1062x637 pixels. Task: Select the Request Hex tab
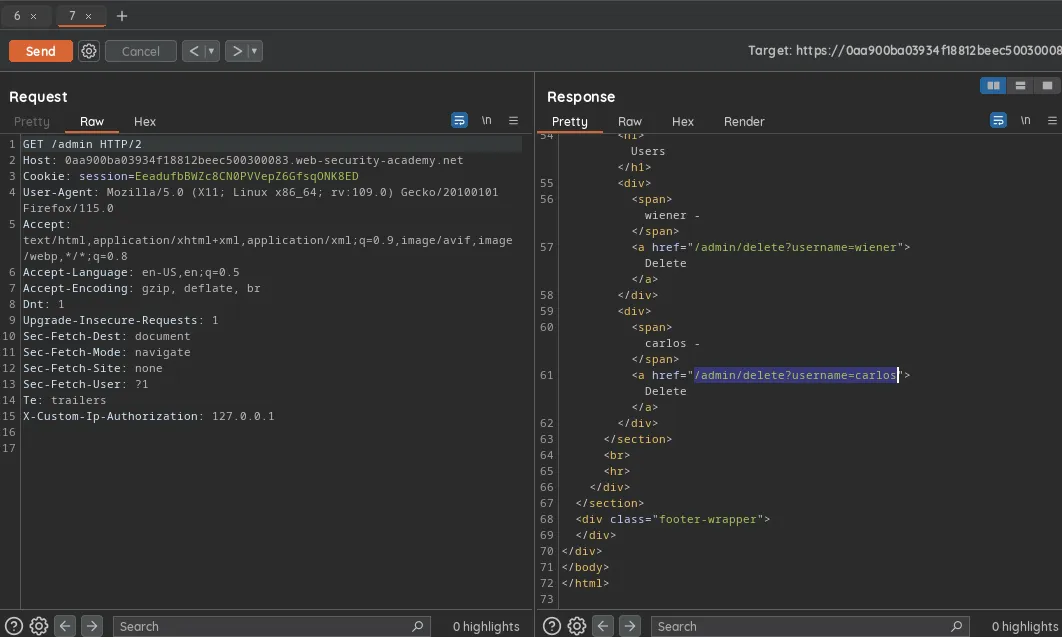[x=145, y=121]
